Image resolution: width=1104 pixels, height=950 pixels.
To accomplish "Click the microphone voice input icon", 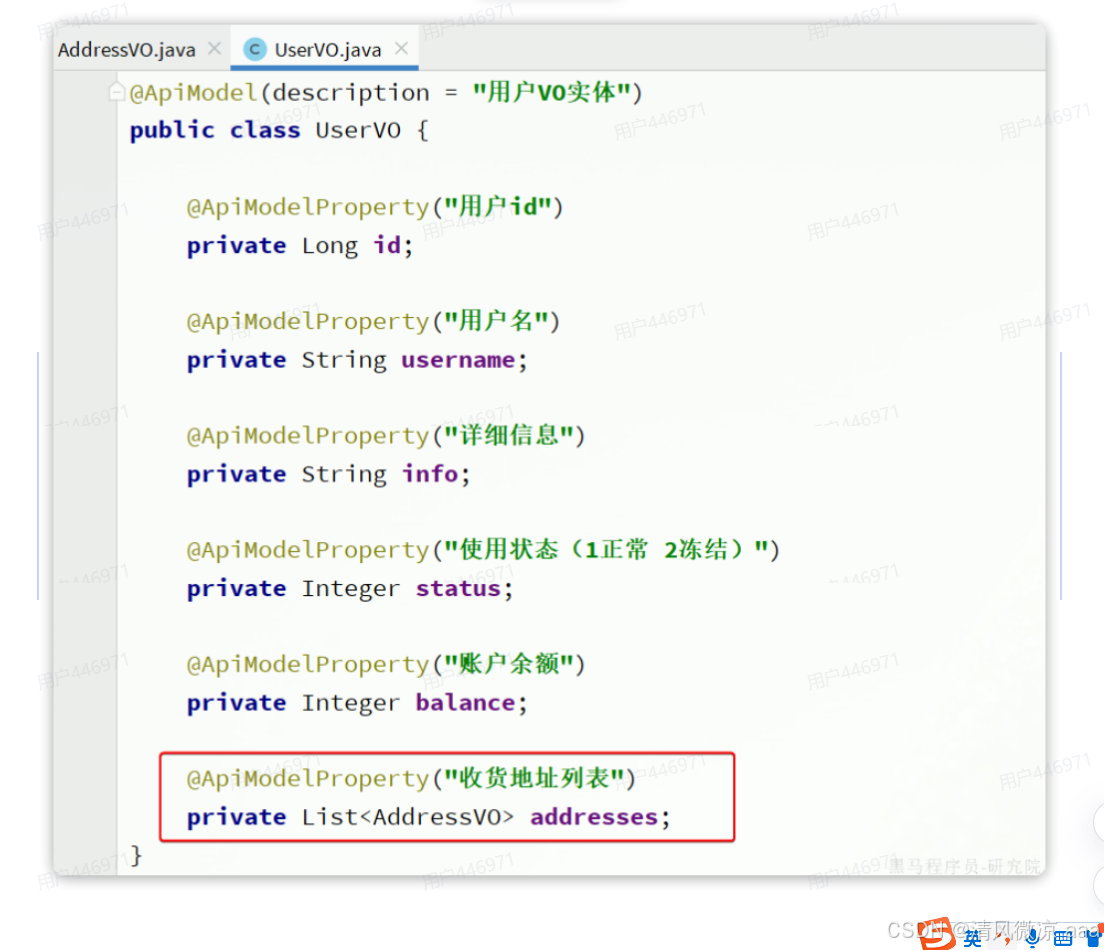I will pyautogui.click(x=1033, y=937).
